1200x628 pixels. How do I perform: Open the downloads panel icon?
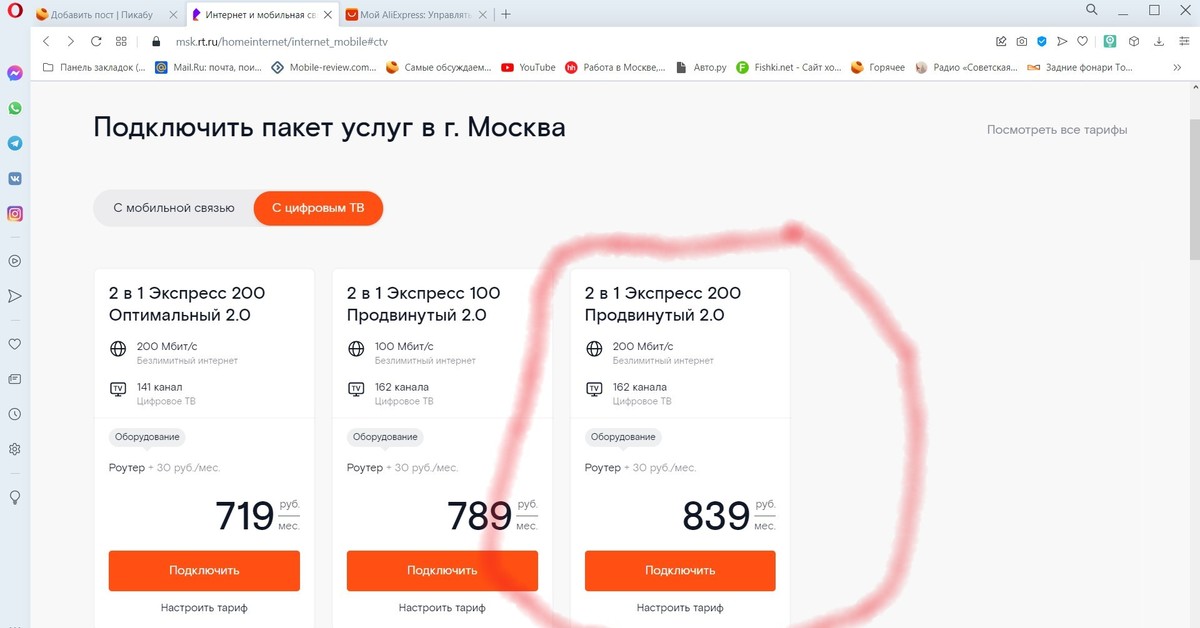(1158, 42)
